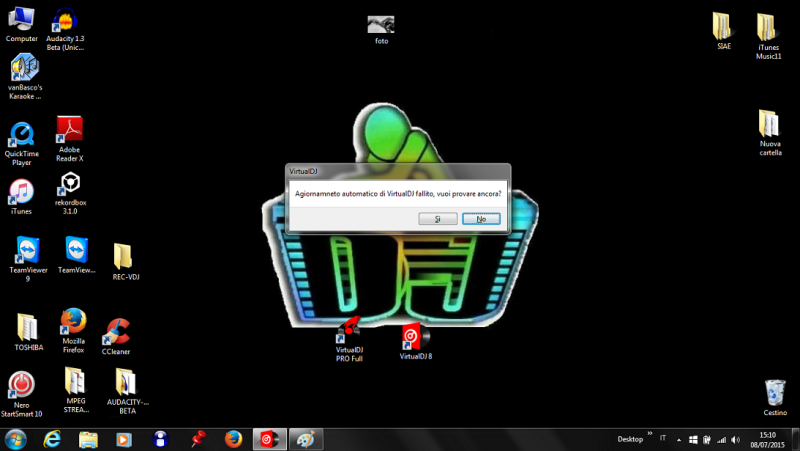Image resolution: width=800 pixels, height=451 pixels.
Task: Open Internet Explorer from taskbar
Action: pyautogui.click(x=52, y=439)
